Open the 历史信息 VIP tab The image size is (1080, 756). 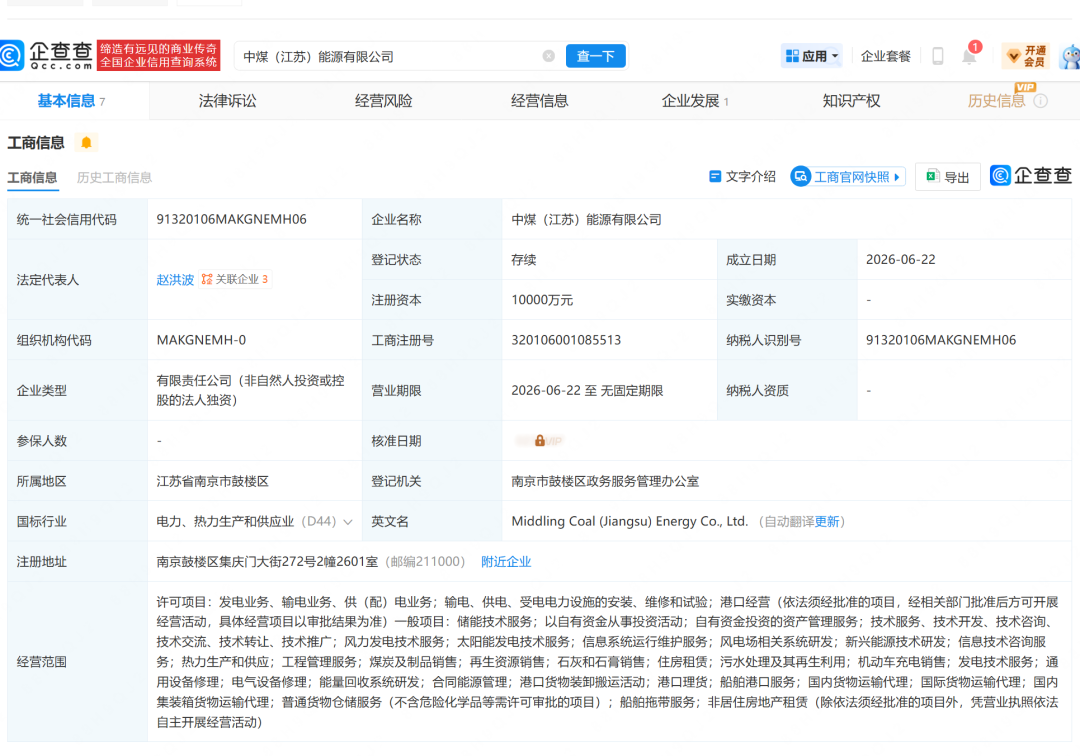996,101
